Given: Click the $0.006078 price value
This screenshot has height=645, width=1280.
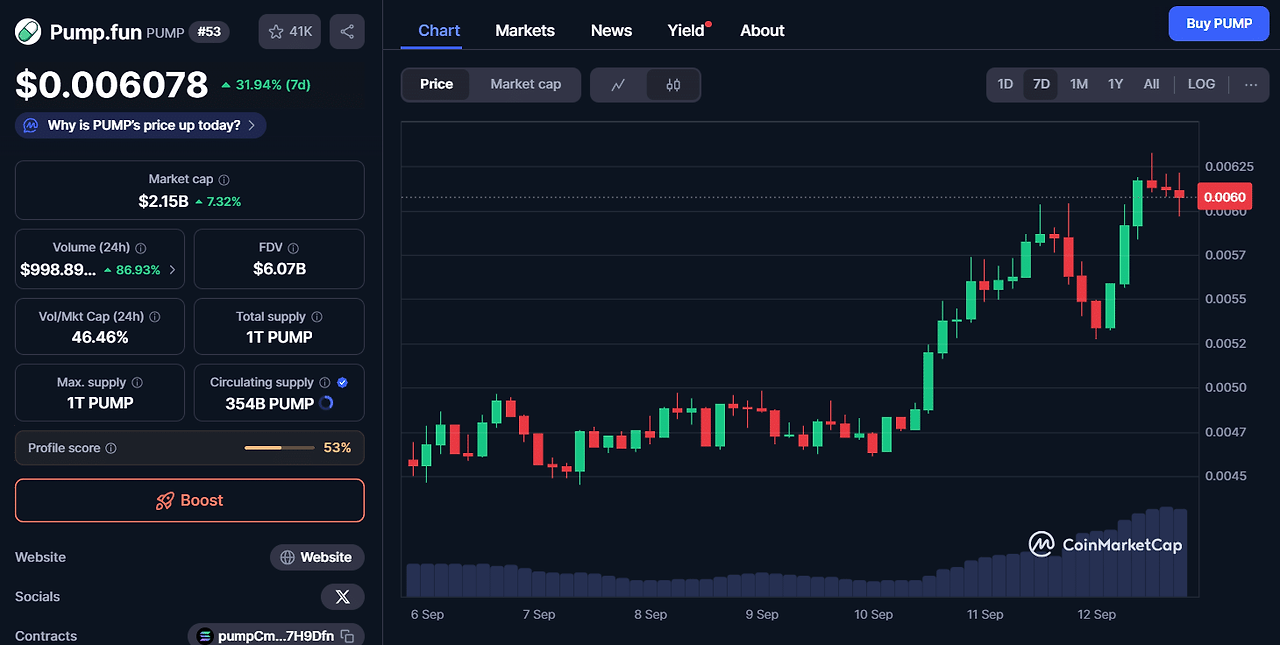Looking at the screenshot, I should click(111, 85).
